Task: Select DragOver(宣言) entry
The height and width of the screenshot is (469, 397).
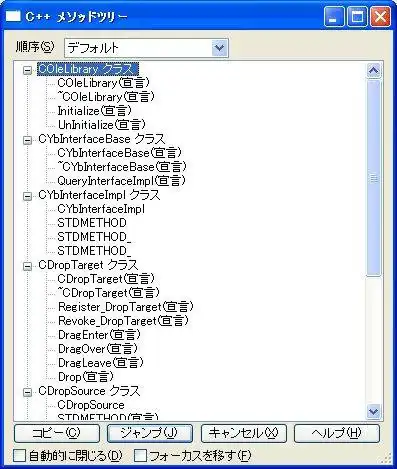Action: [98, 349]
